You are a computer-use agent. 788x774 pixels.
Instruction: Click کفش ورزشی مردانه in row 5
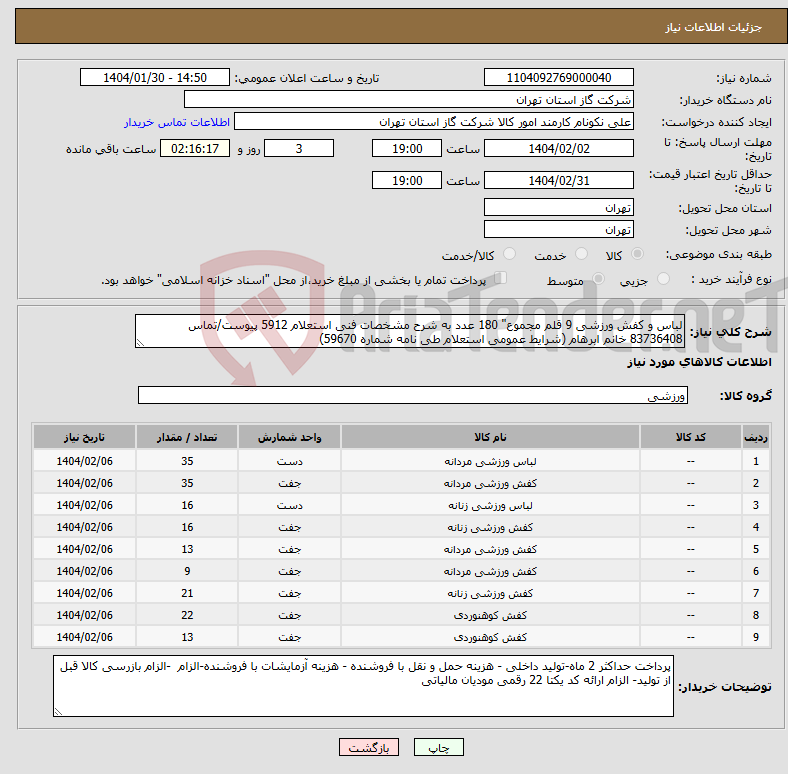[490, 549]
